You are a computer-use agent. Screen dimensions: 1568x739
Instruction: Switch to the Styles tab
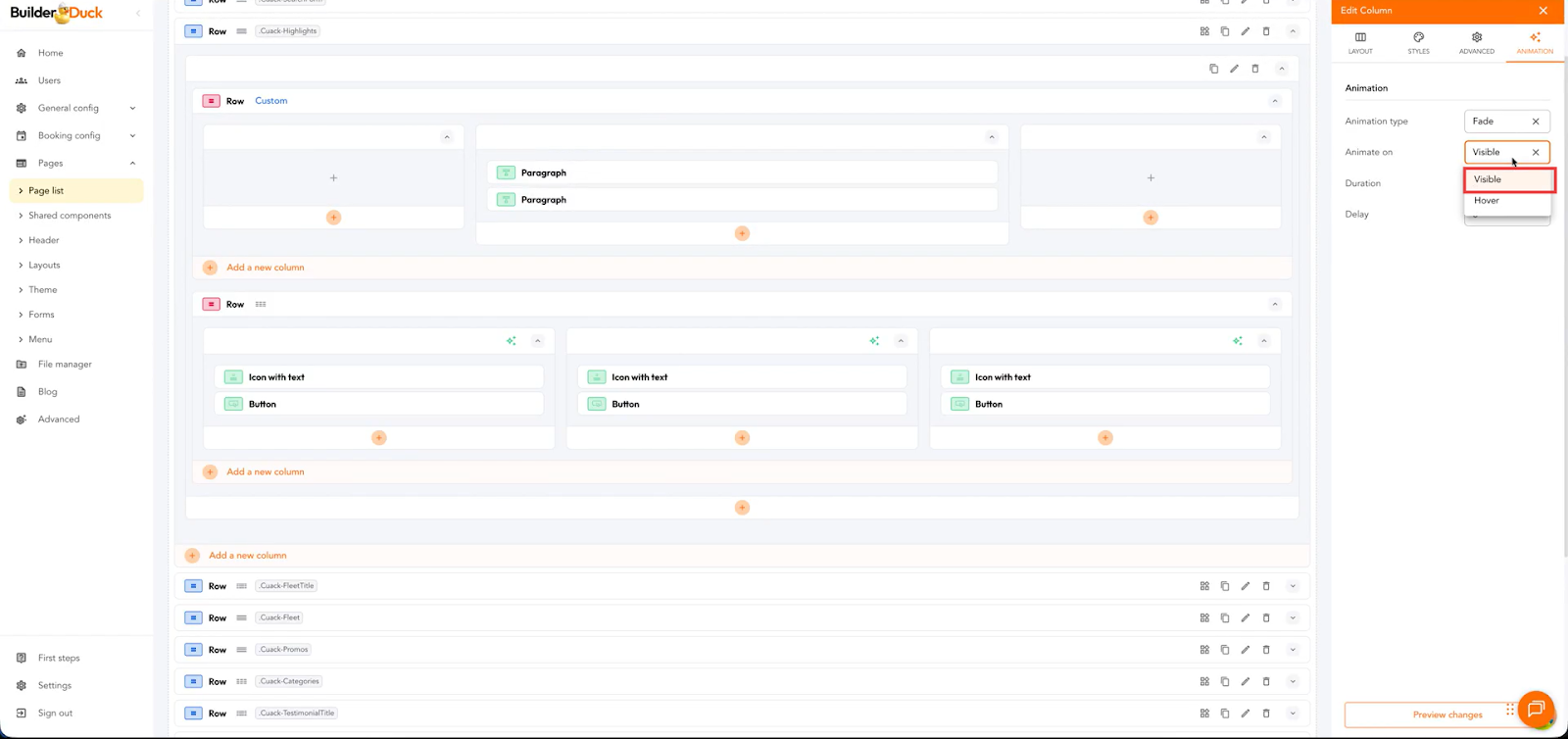pos(1418,43)
